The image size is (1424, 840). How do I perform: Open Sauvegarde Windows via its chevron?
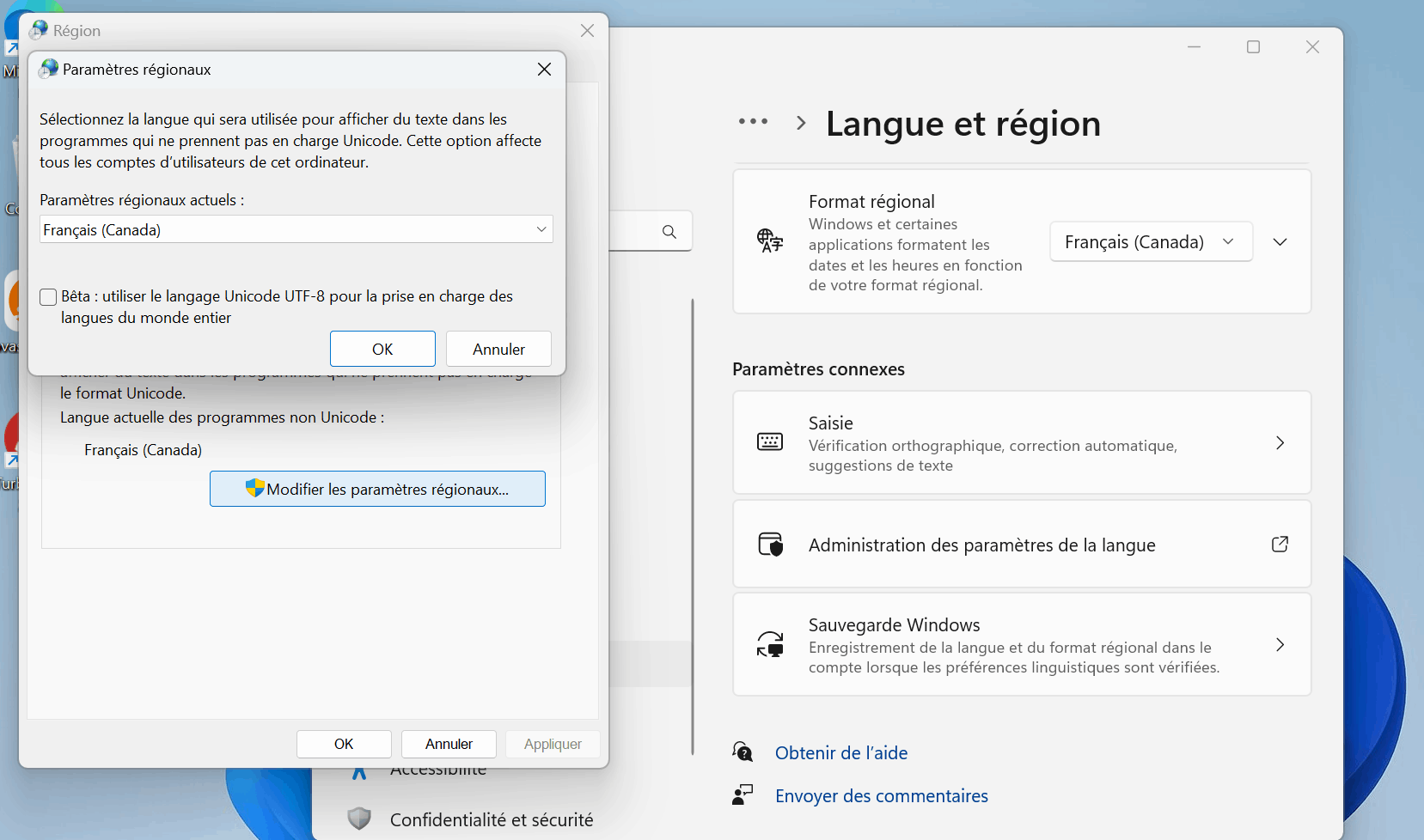click(1280, 645)
